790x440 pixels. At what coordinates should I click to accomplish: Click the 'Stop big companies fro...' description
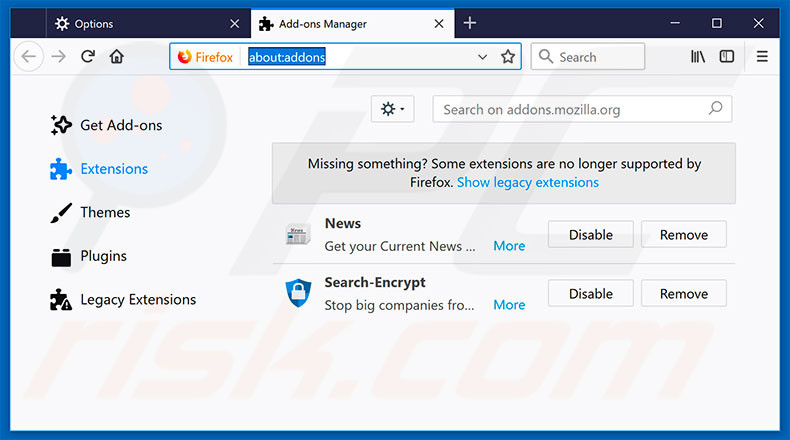point(399,305)
